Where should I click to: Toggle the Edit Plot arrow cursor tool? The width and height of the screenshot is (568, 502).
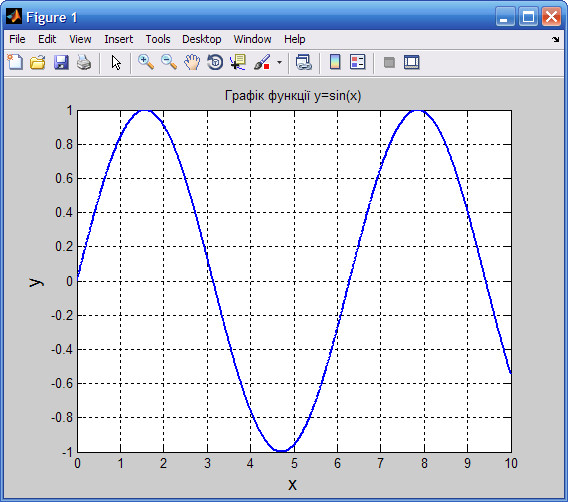coord(116,63)
